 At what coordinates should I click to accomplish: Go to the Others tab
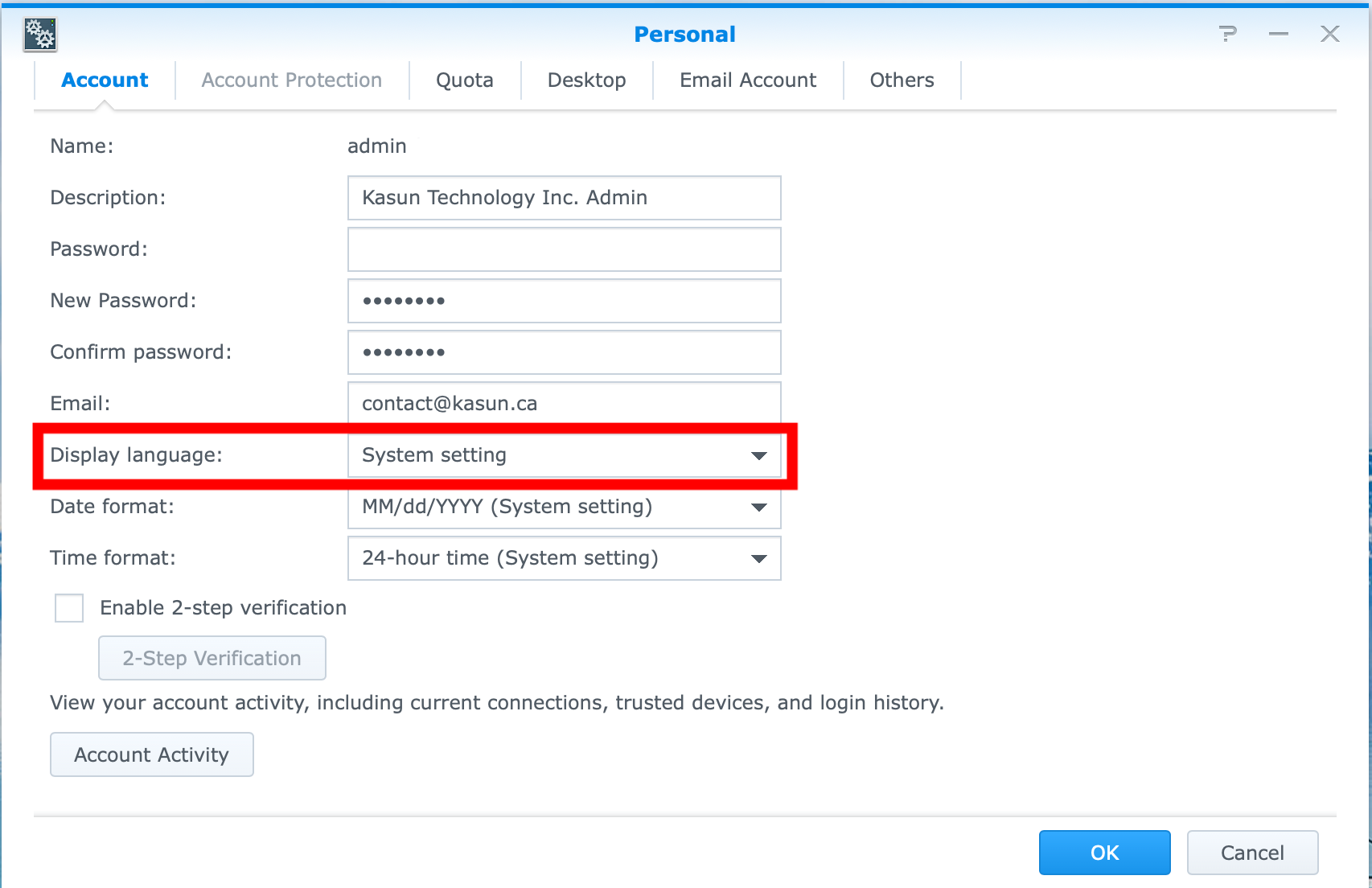pos(902,80)
